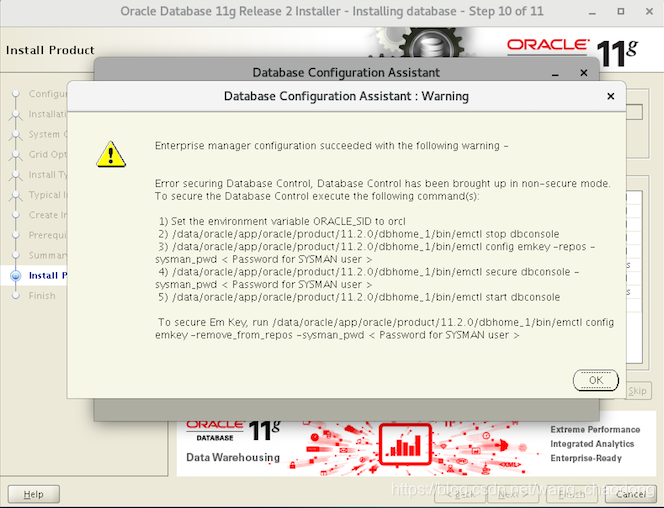Close the Database Configuration Assistant window
Viewport: 664px width, 508px height.
584,73
